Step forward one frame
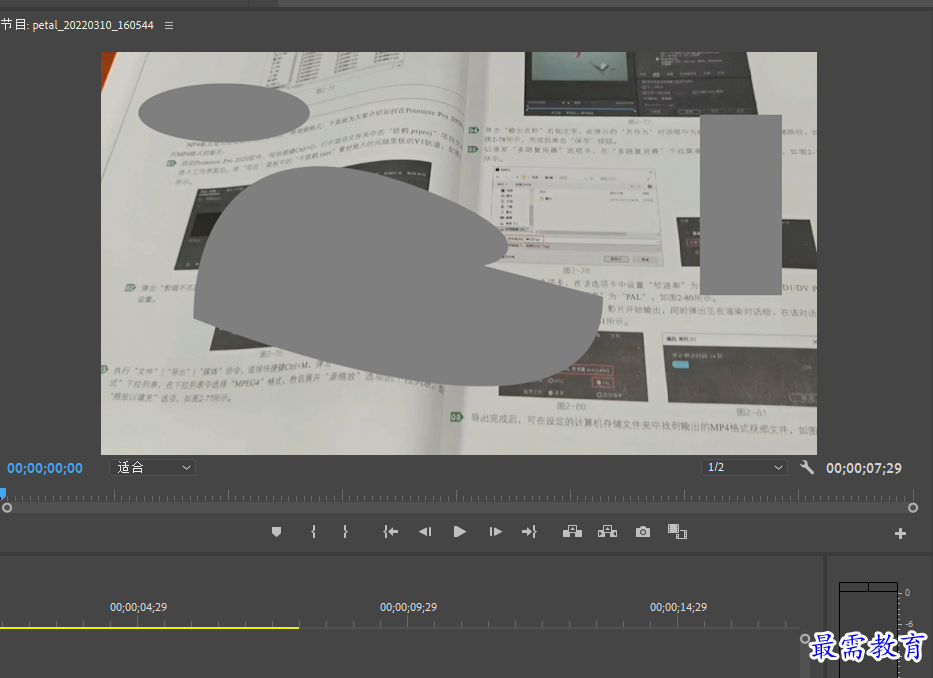This screenshot has width=933, height=678. coord(495,532)
